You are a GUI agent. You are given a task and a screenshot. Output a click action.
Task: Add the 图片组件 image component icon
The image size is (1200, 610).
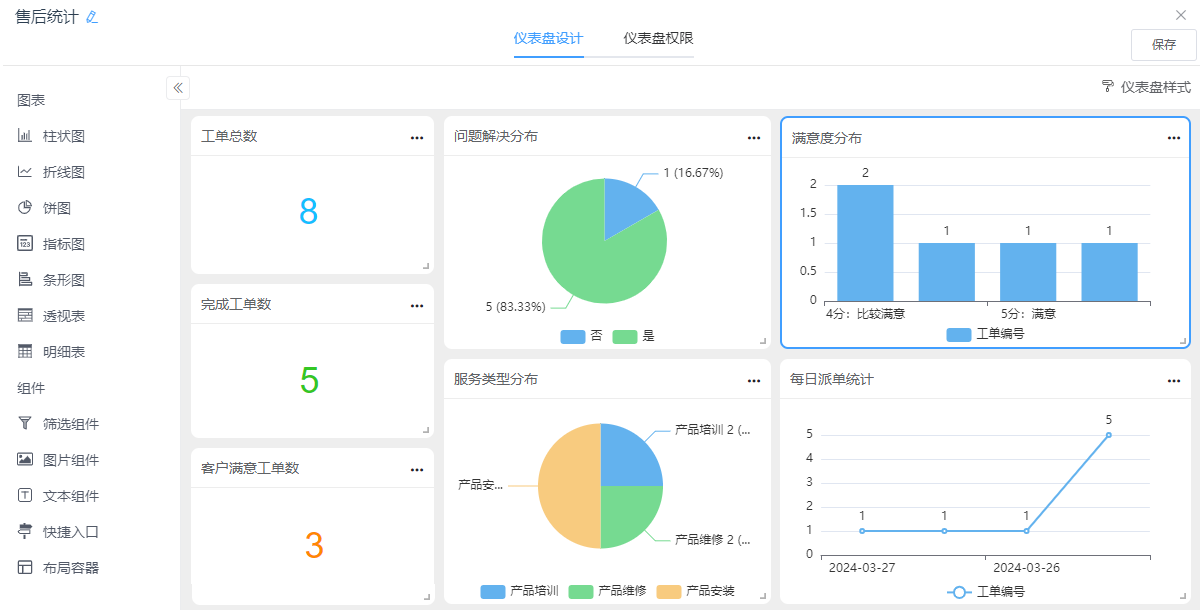tap(25, 460)
